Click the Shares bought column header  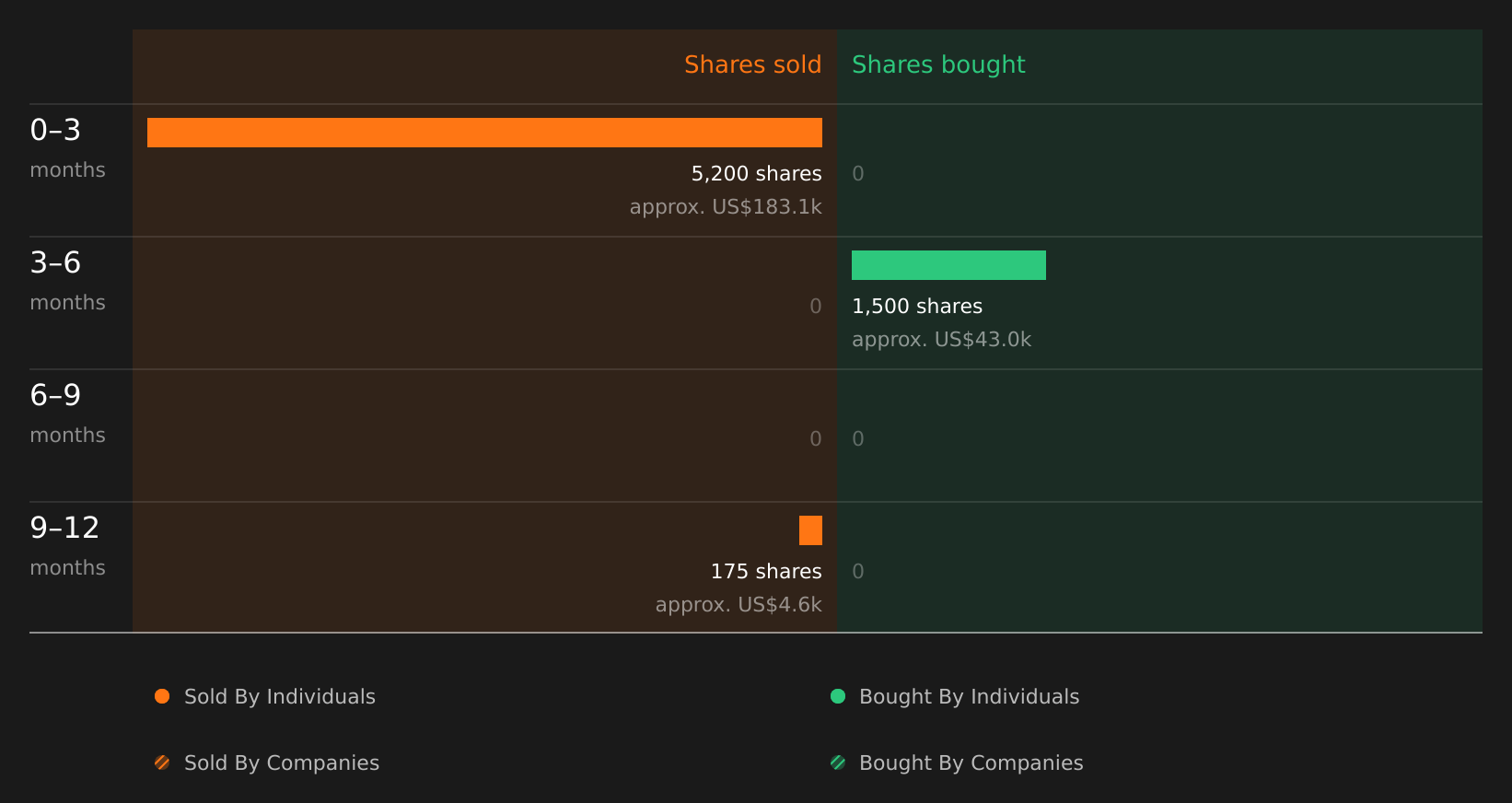[938, 65]
